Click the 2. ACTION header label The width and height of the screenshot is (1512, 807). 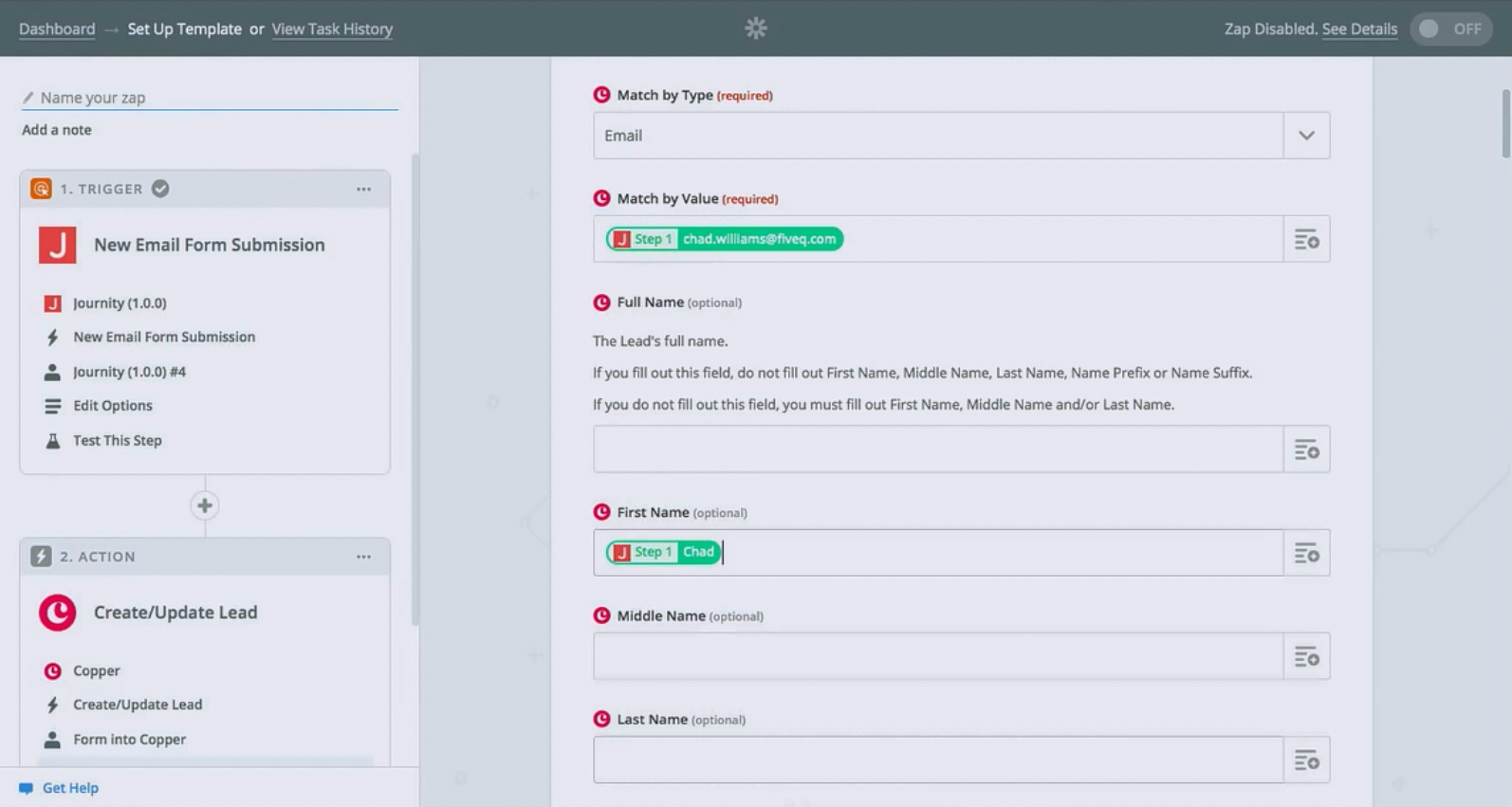98,557
